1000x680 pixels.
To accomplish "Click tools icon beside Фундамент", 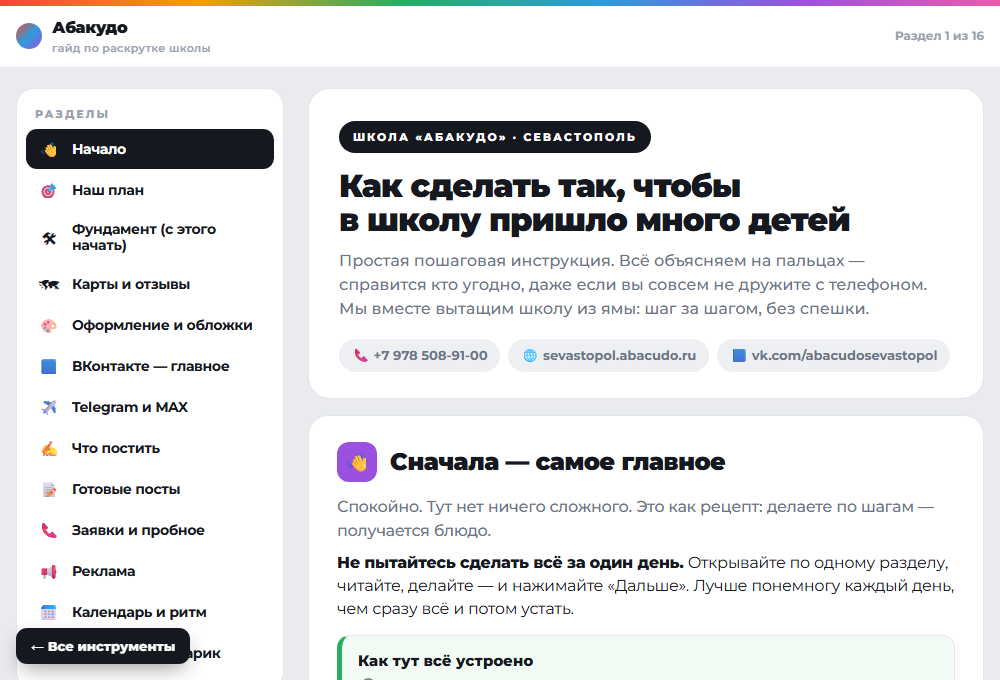I will pyautogui.click(x=49, y=238).
